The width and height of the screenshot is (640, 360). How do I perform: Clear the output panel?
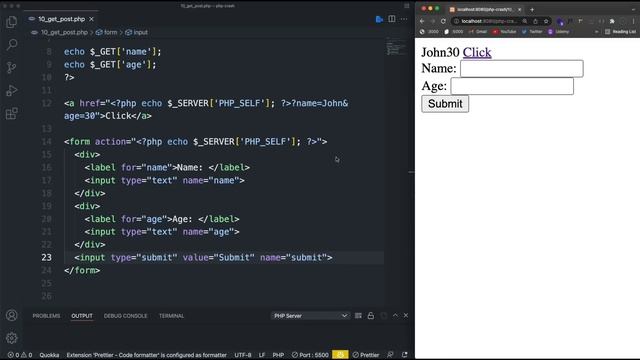coord(358,316)
